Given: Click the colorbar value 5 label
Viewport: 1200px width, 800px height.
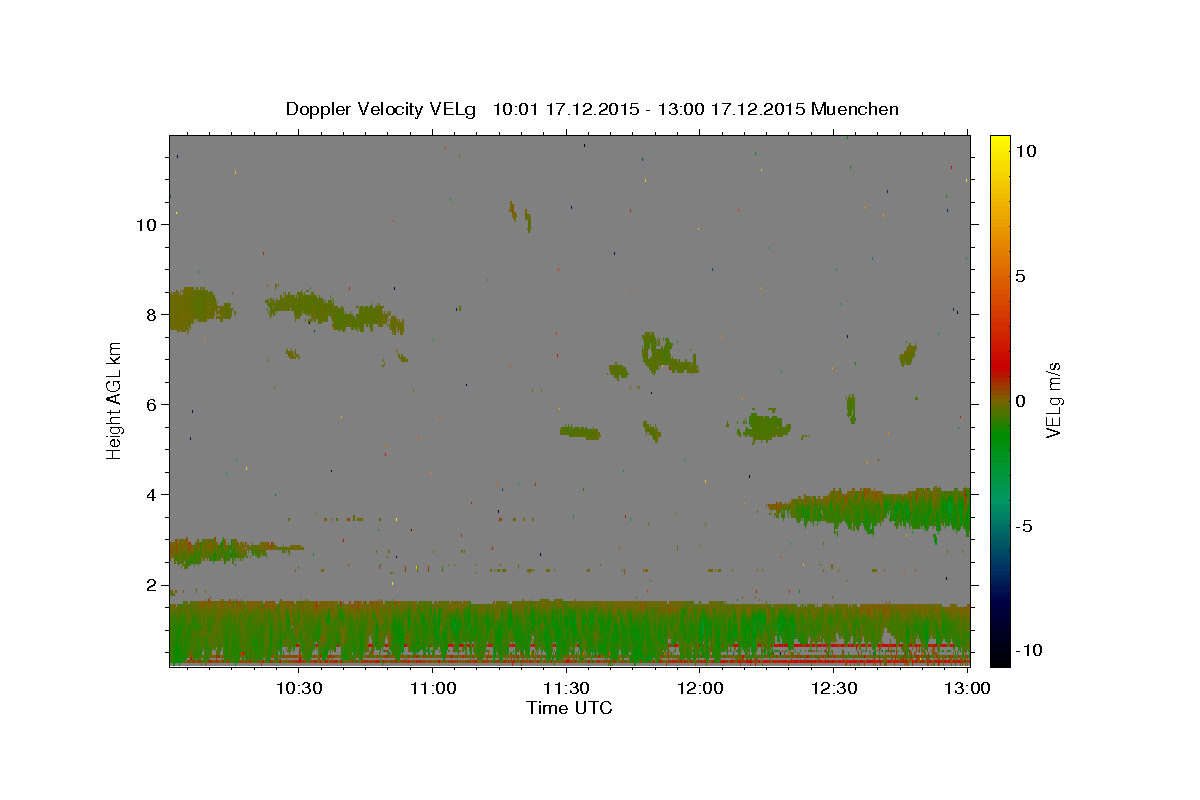Looking at the screenshot, I should pos(1020,276).
